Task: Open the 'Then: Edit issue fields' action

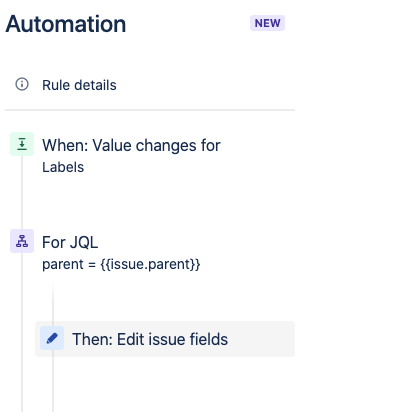Action: 150,339
